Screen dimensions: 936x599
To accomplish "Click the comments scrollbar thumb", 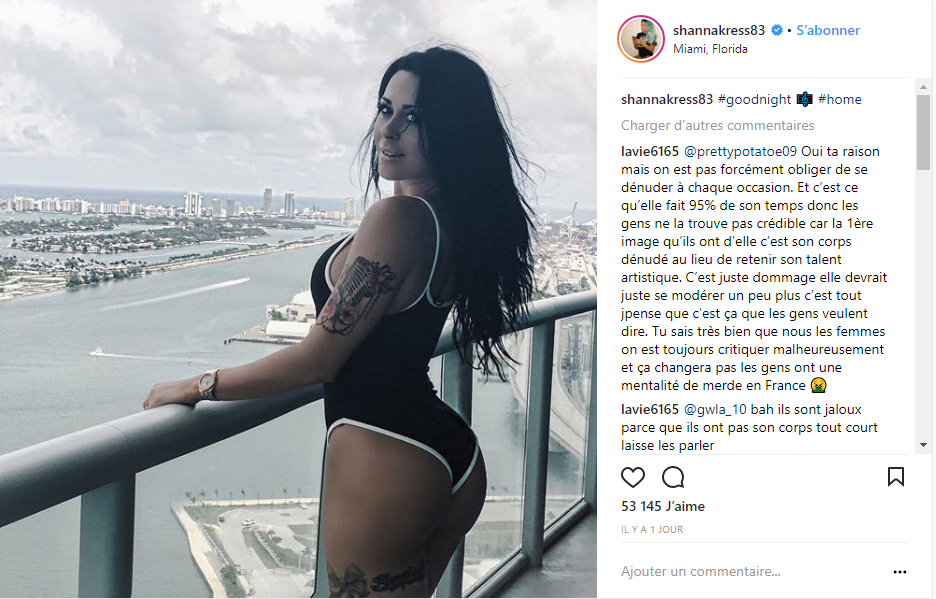I will point(923,133).
